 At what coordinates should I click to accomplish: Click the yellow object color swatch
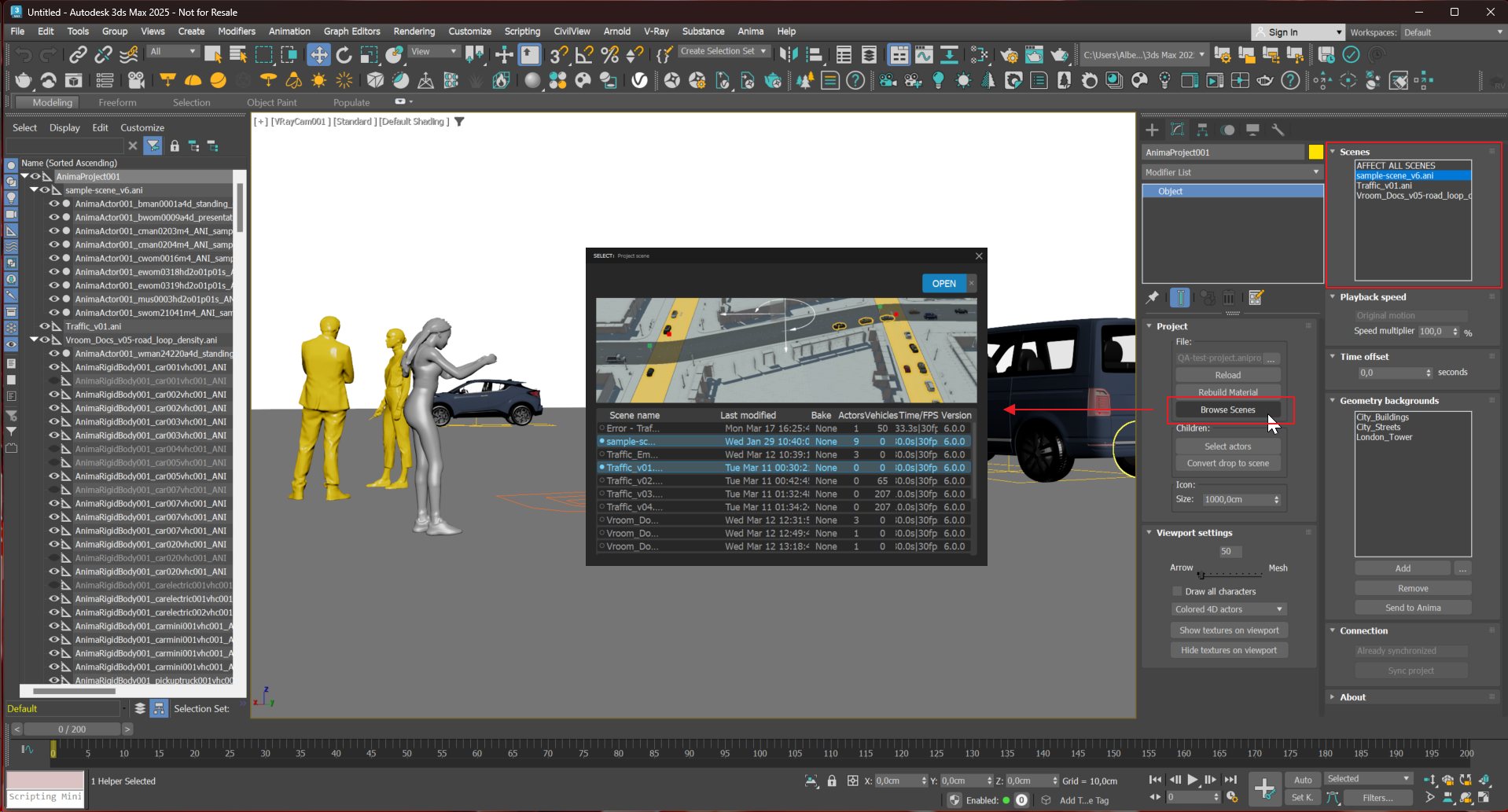(1315, 152)
